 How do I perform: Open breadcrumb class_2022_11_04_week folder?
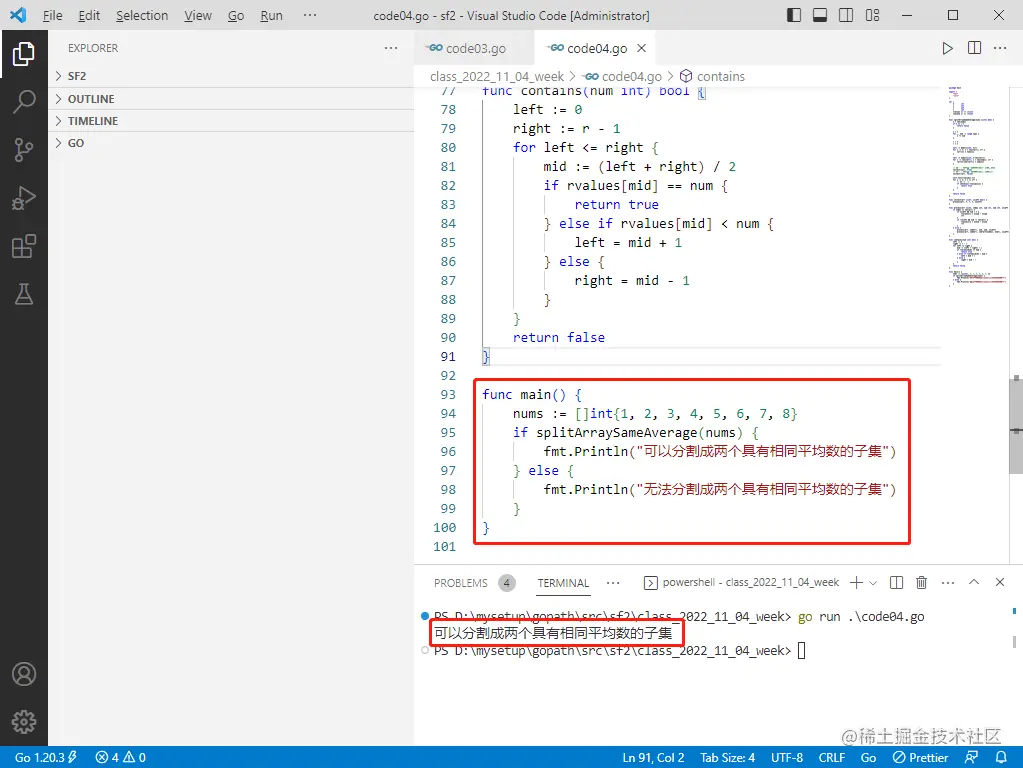click(496, 76)
